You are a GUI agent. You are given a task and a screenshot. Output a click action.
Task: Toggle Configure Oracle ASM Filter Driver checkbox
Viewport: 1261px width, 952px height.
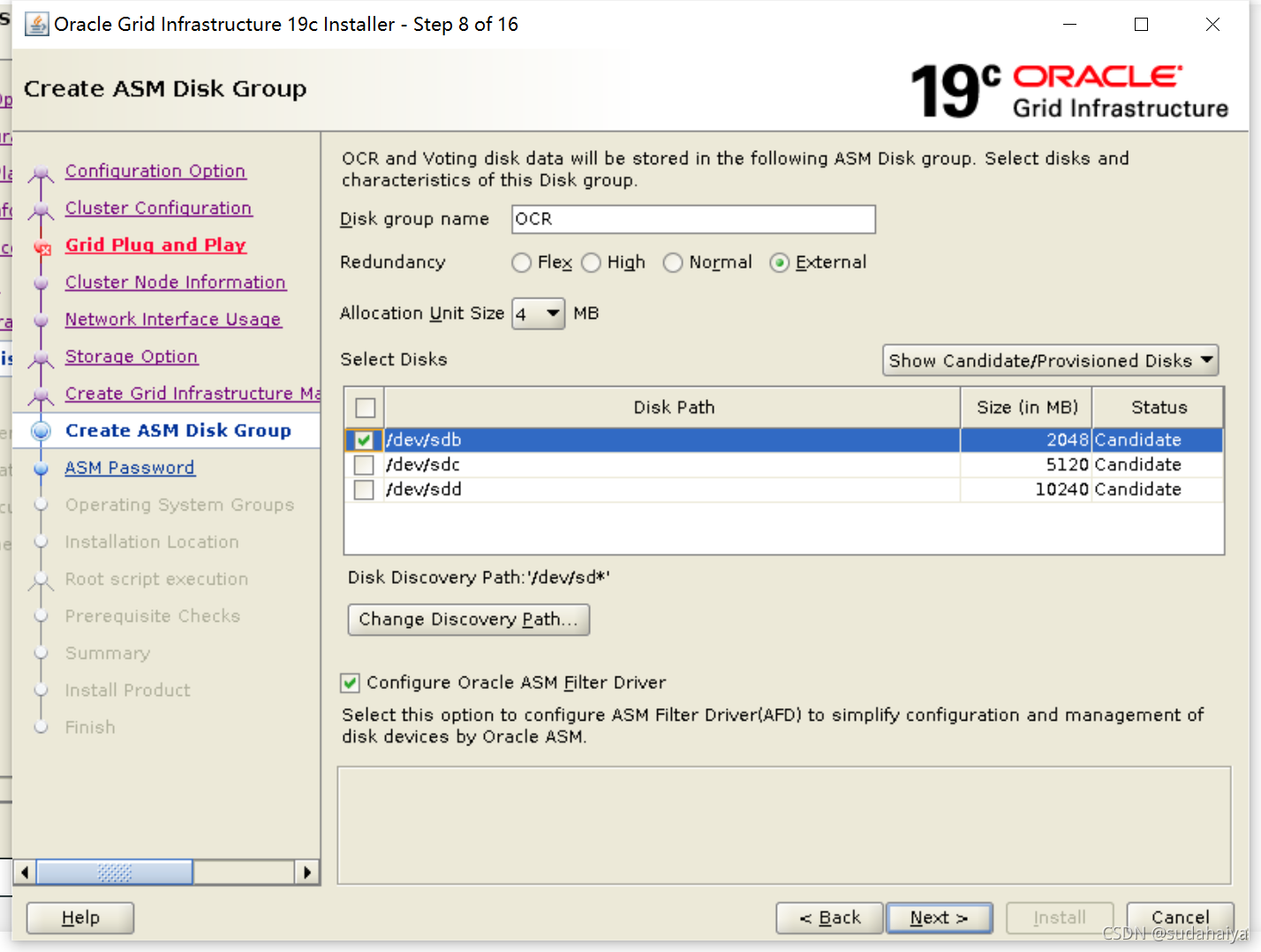pyautogui.click(x=350, y=683)
